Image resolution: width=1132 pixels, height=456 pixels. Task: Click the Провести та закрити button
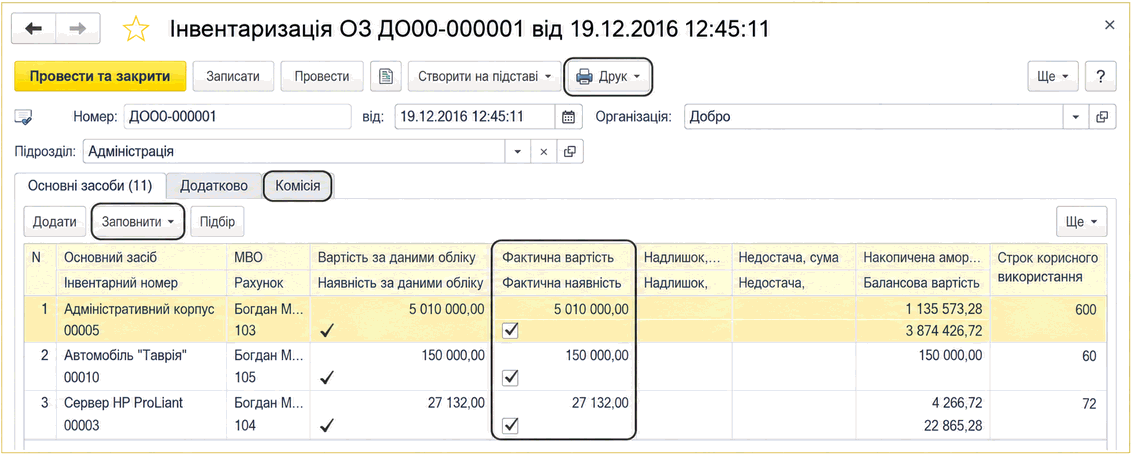tap(100, 76)
